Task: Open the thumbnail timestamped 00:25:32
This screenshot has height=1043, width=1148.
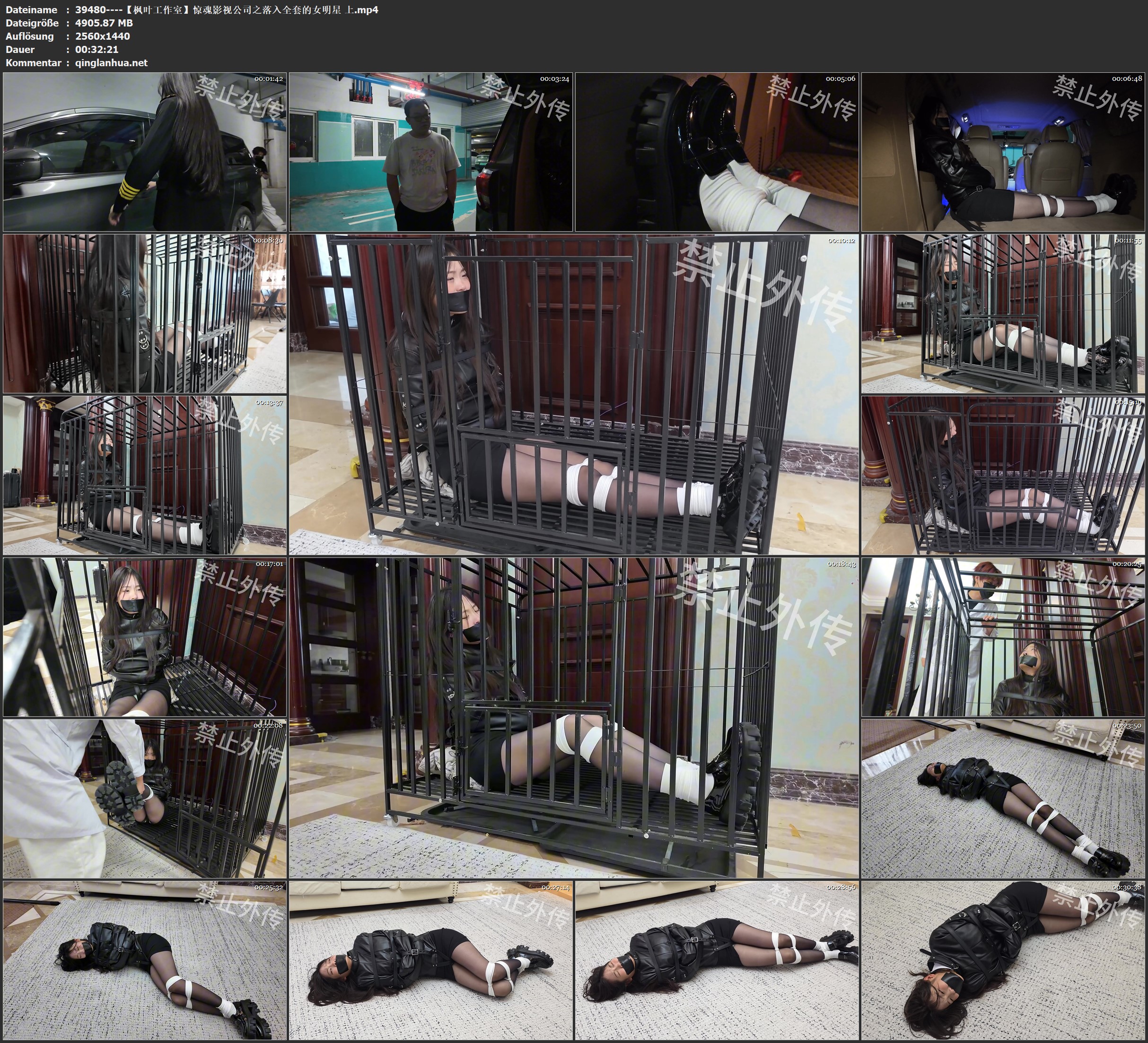Action: [x=145, y=960]
